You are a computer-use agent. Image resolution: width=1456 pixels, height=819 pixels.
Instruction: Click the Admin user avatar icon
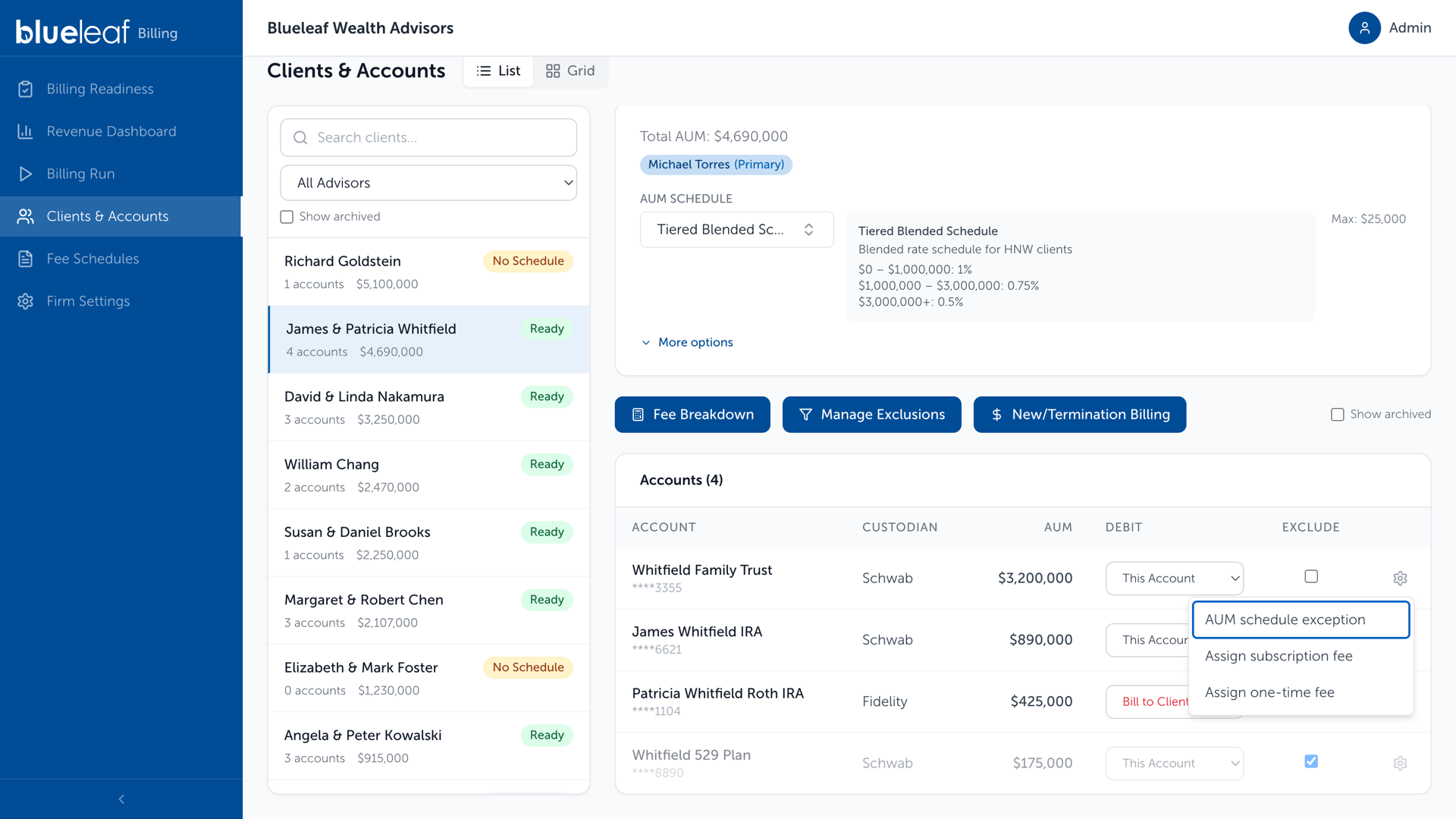(x=1364, y=28)
